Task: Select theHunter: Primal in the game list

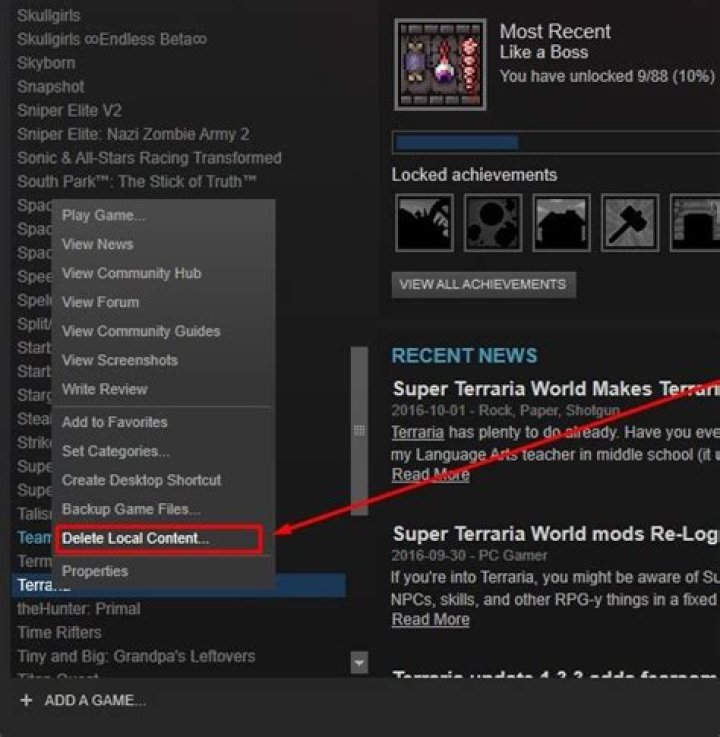Action: point(79,609)
